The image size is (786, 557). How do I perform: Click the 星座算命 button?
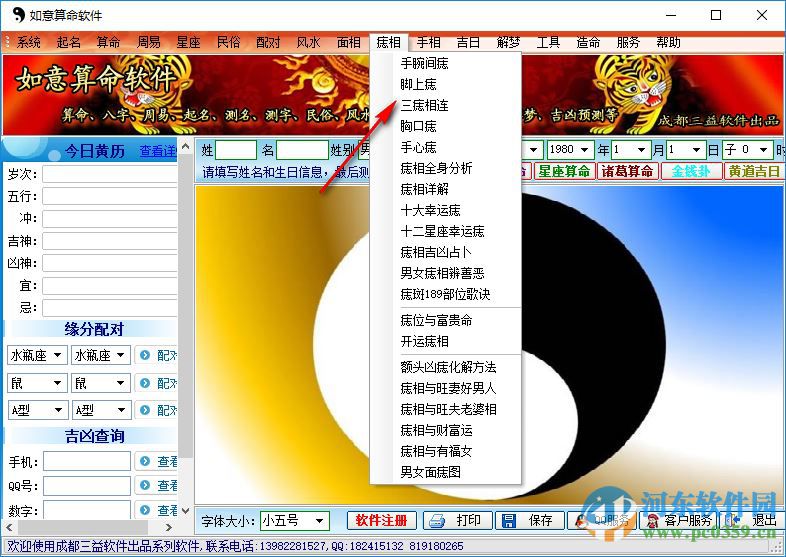(x=564, y=171)
